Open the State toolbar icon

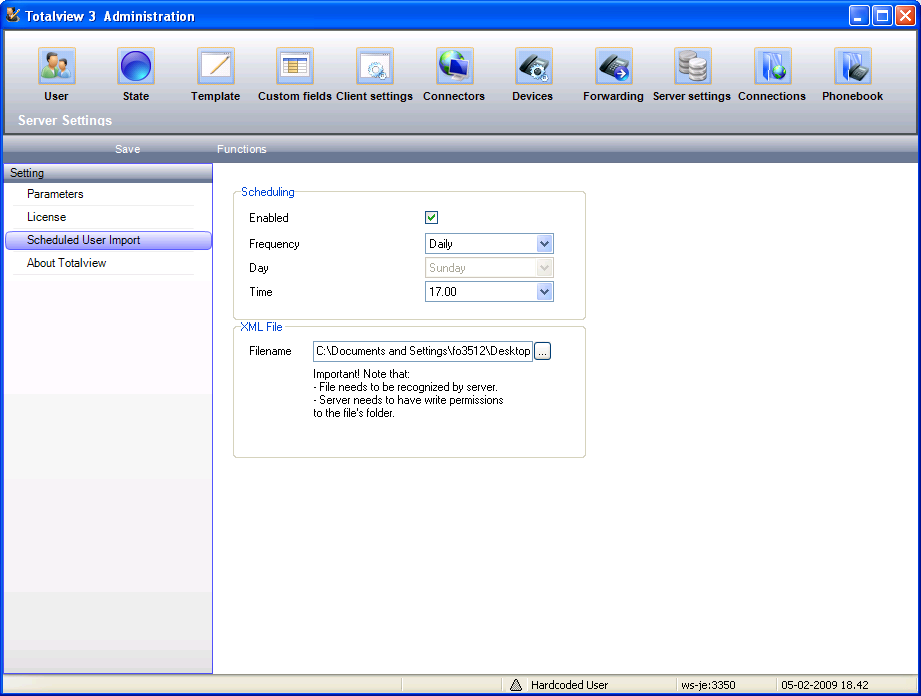pos(136,66)
